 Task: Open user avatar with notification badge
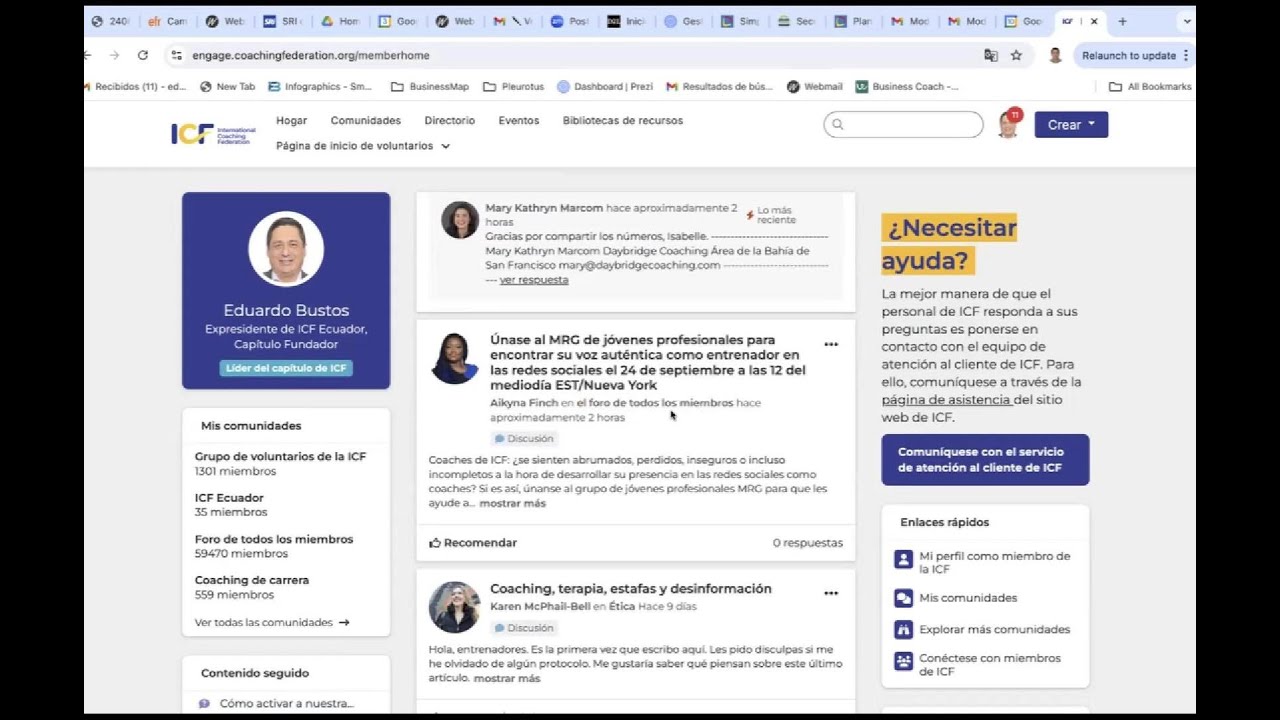tap(1008, 124)
